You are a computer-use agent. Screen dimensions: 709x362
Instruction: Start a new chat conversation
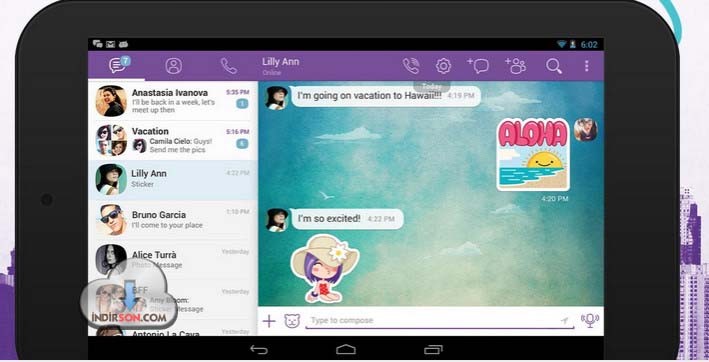(478, 66)
